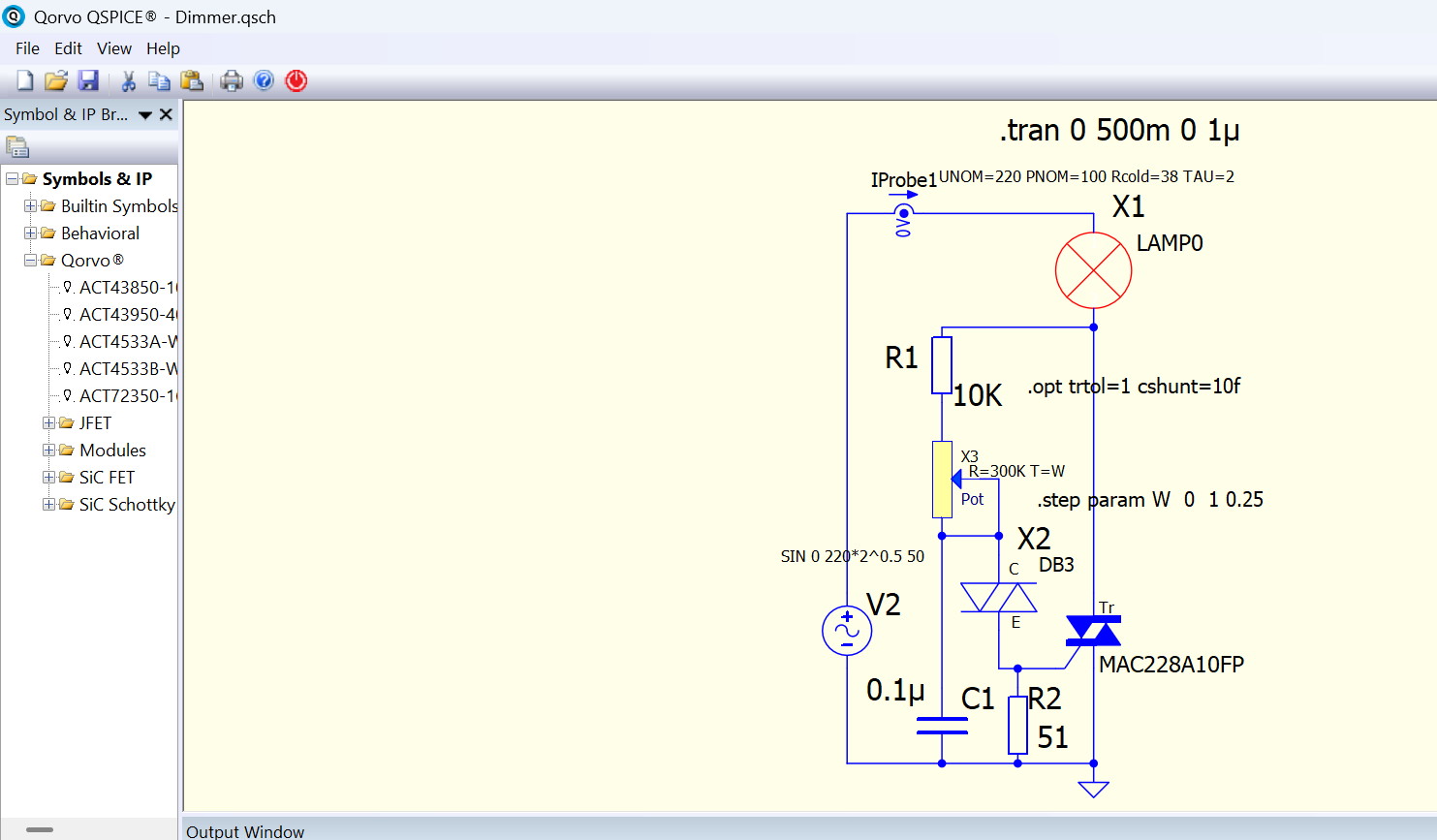Paste from clipboard via toolbar icon

coord(192,80)
